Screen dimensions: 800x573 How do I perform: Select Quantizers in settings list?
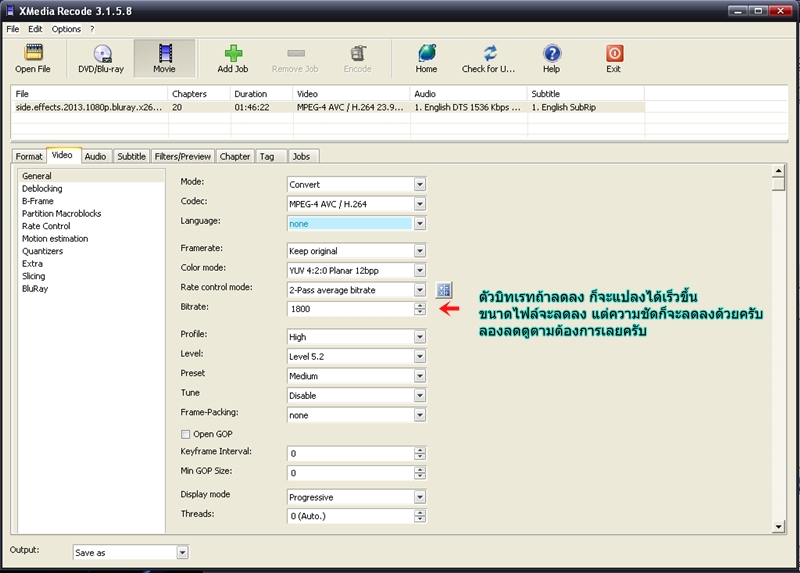43,251
